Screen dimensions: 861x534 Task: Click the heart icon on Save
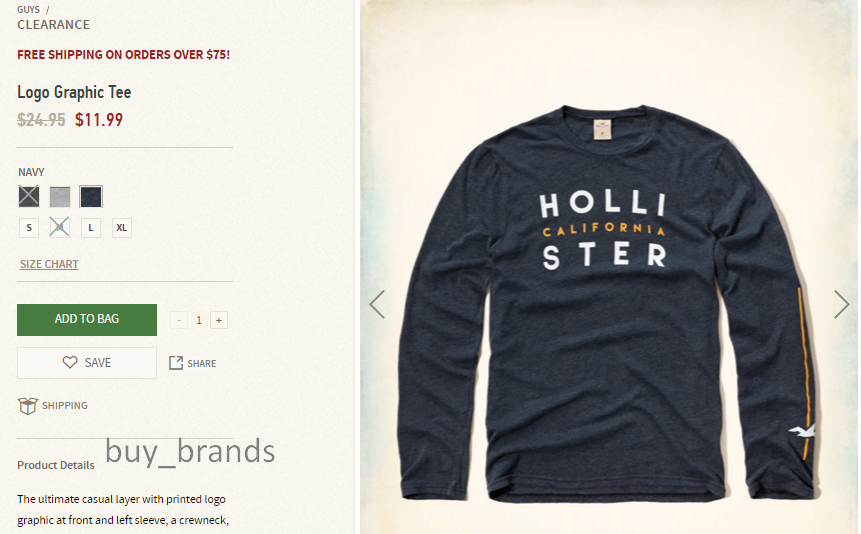[x=70, y=363]
